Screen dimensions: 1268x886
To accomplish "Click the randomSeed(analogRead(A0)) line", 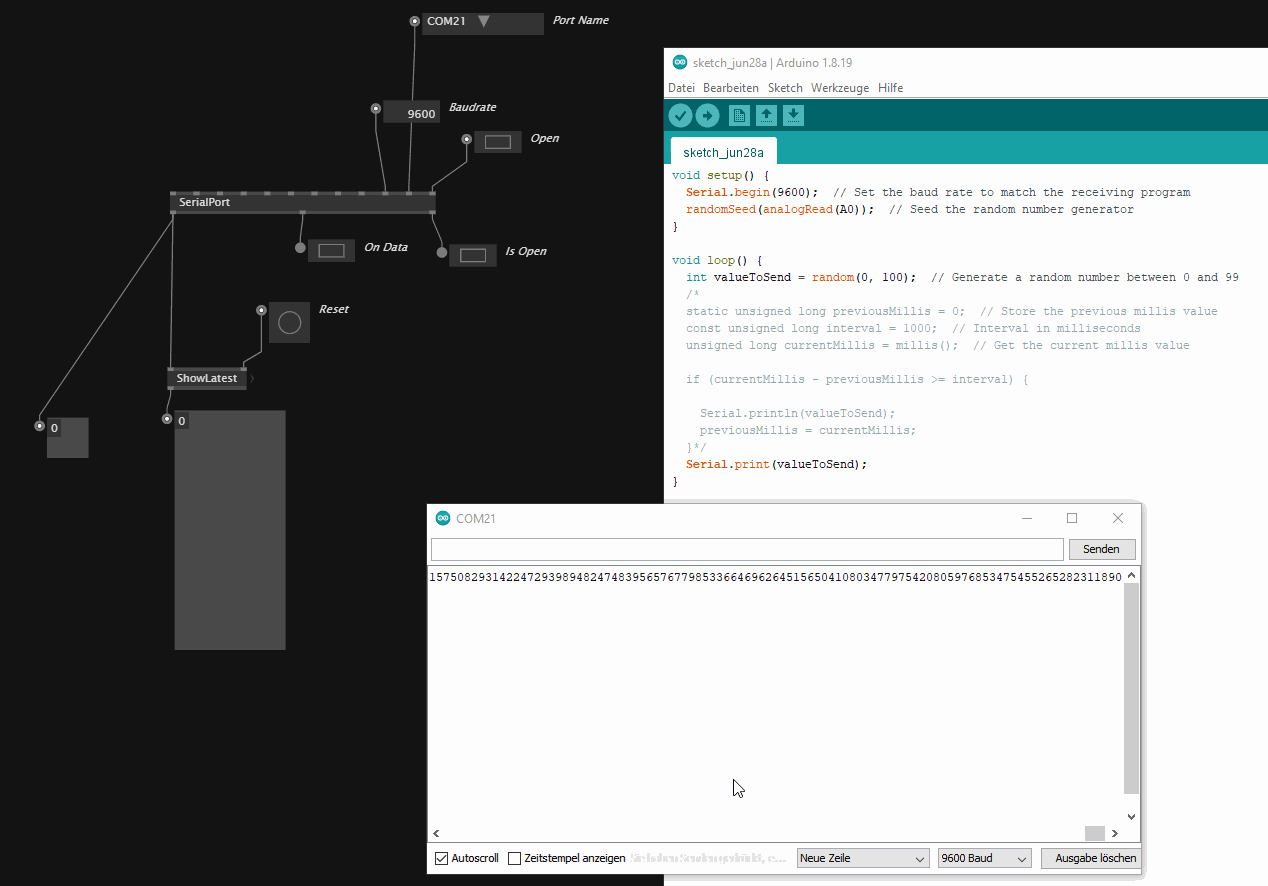I will tap(780, 209).
